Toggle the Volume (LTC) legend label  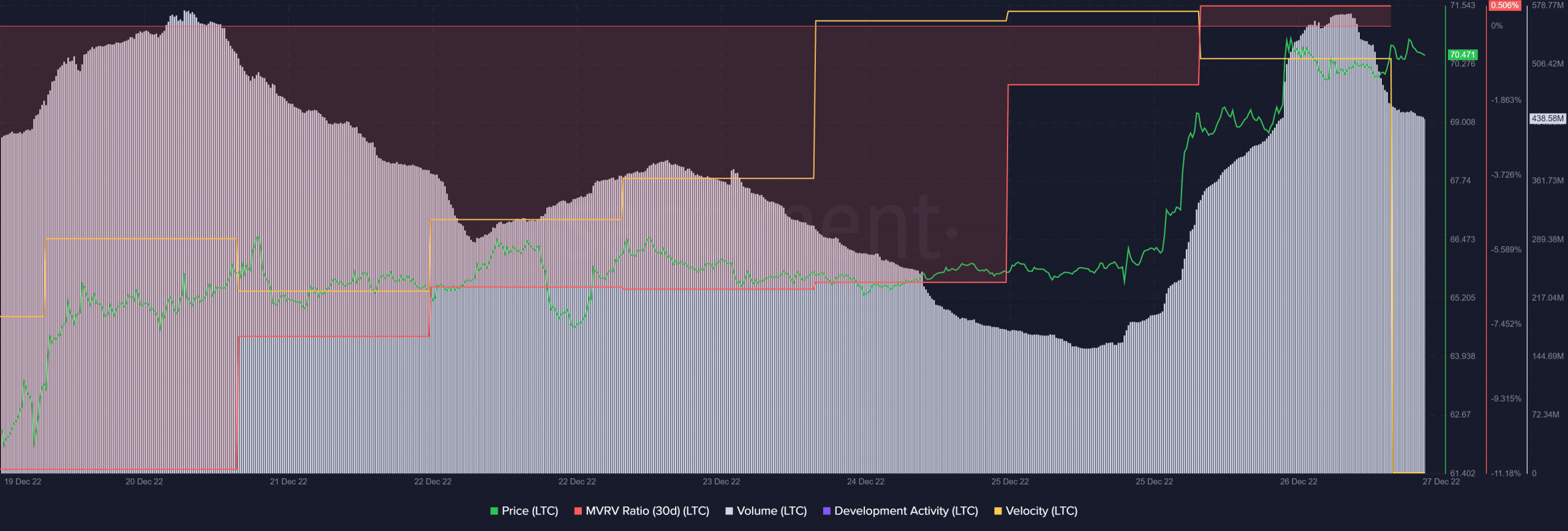pos(772,511)
